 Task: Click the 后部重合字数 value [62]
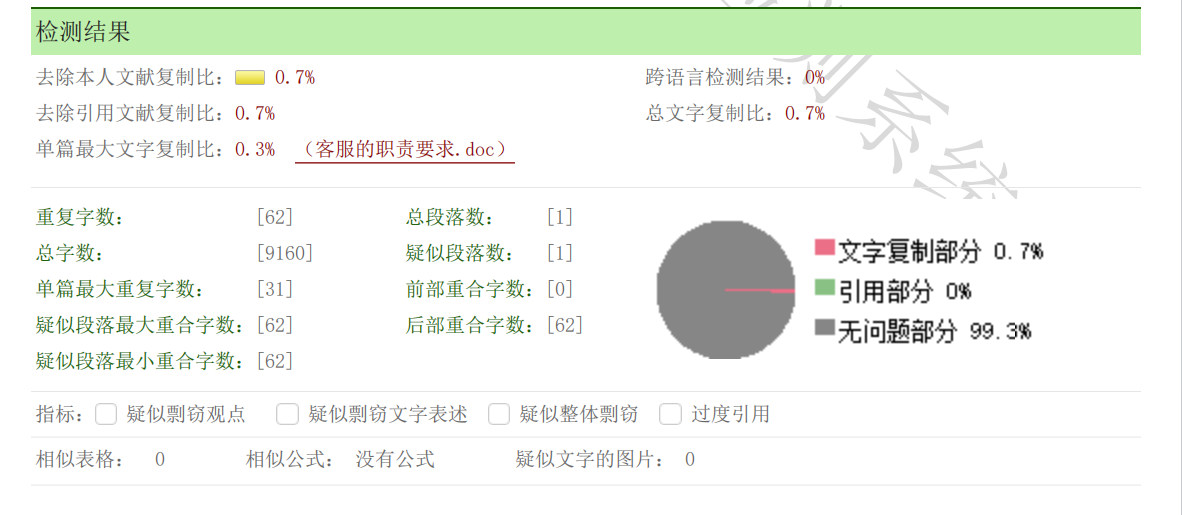[565, 325]
